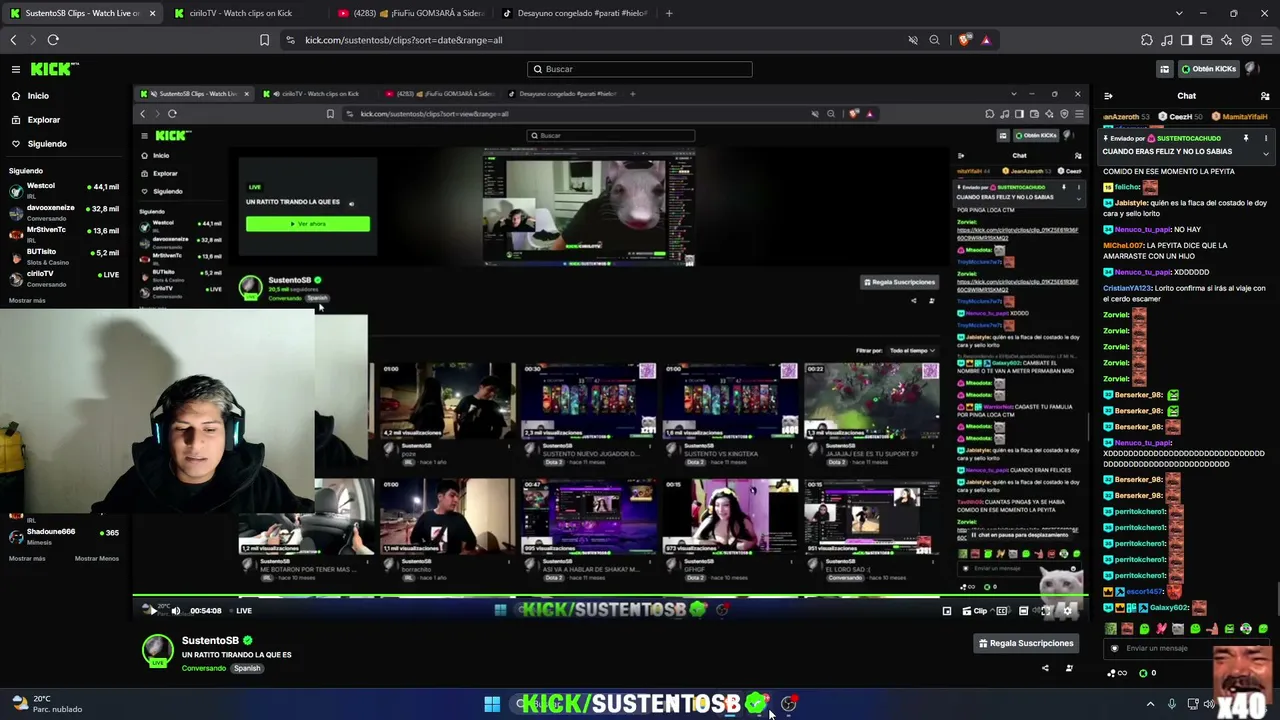Switch to the cirilioTV clips tab
This screenshot has height=720, width=1280.
tap(240, 13)
